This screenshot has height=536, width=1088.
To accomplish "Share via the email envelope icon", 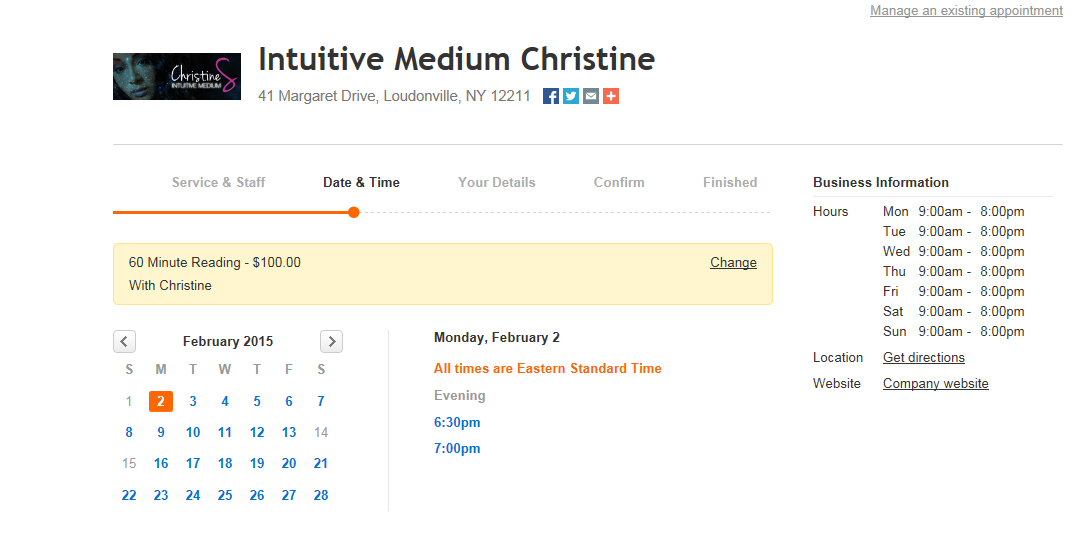I will tap(590, 96).
